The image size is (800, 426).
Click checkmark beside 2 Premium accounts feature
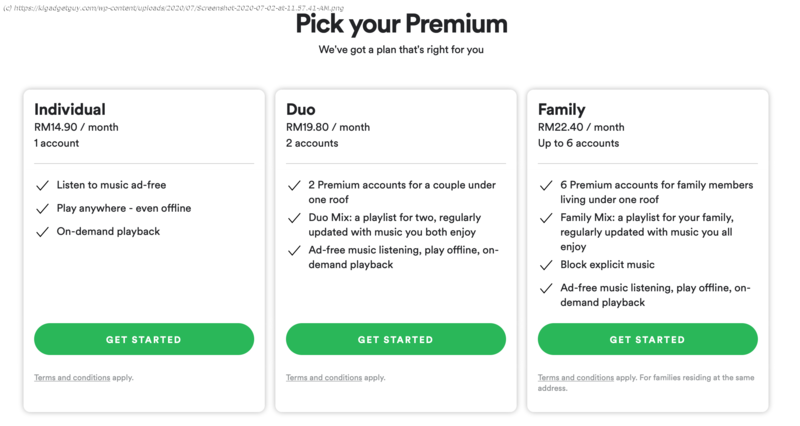click(294, 186)
